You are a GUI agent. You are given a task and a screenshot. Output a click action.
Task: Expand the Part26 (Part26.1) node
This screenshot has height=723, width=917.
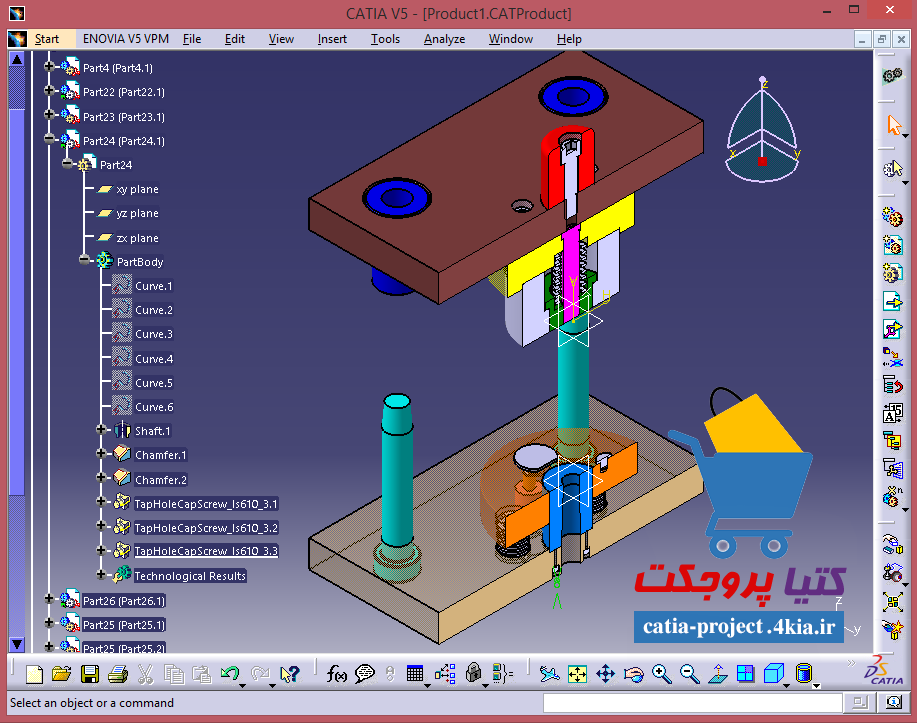click(x=49, y=600)
